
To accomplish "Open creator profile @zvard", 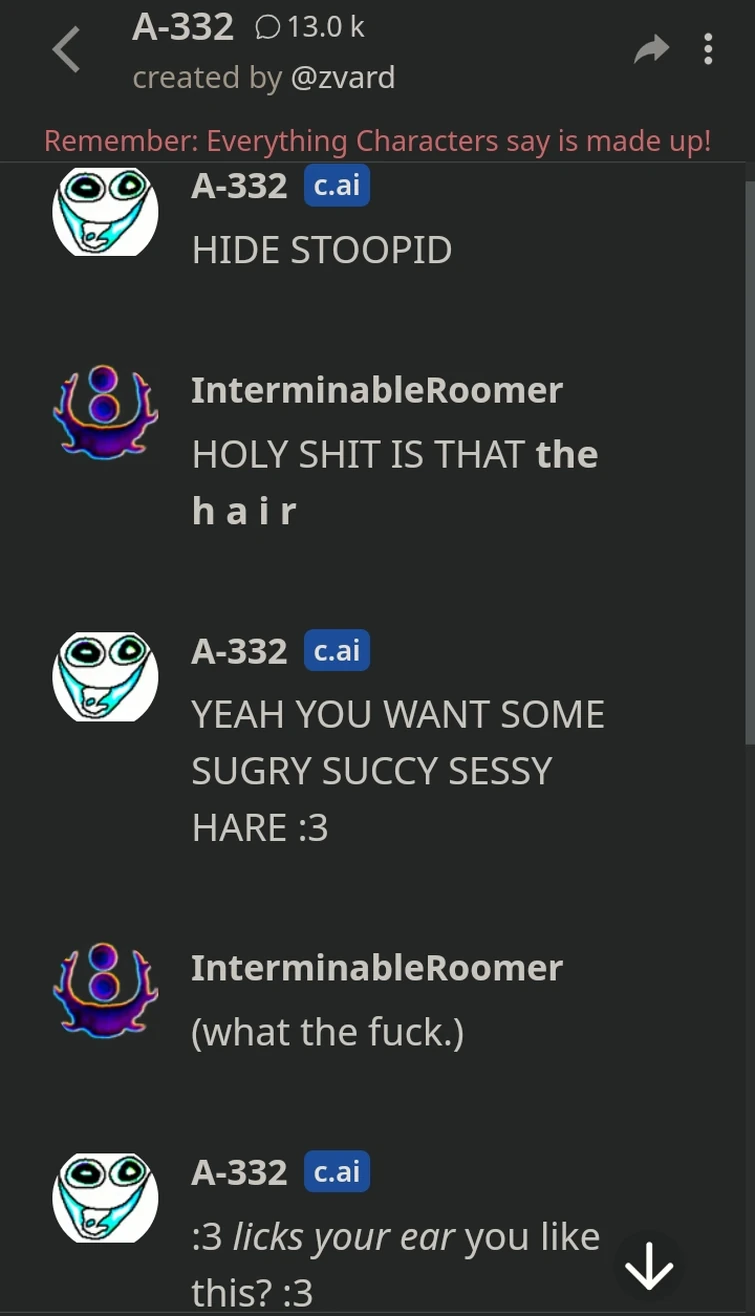I will [x=342, y=77].
